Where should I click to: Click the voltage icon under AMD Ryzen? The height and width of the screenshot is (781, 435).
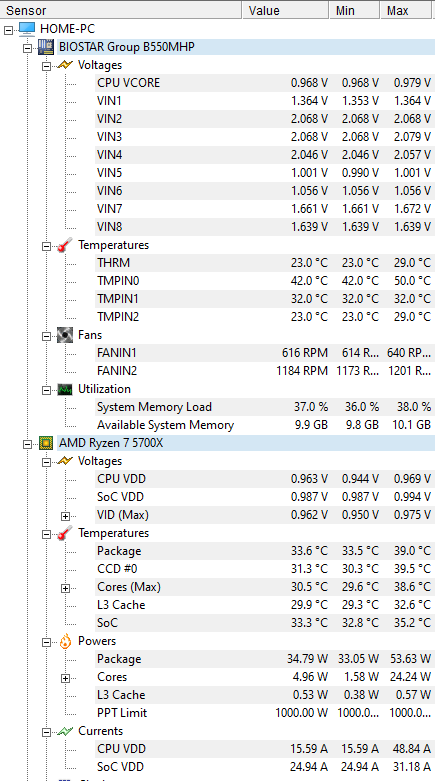(65, 461)
